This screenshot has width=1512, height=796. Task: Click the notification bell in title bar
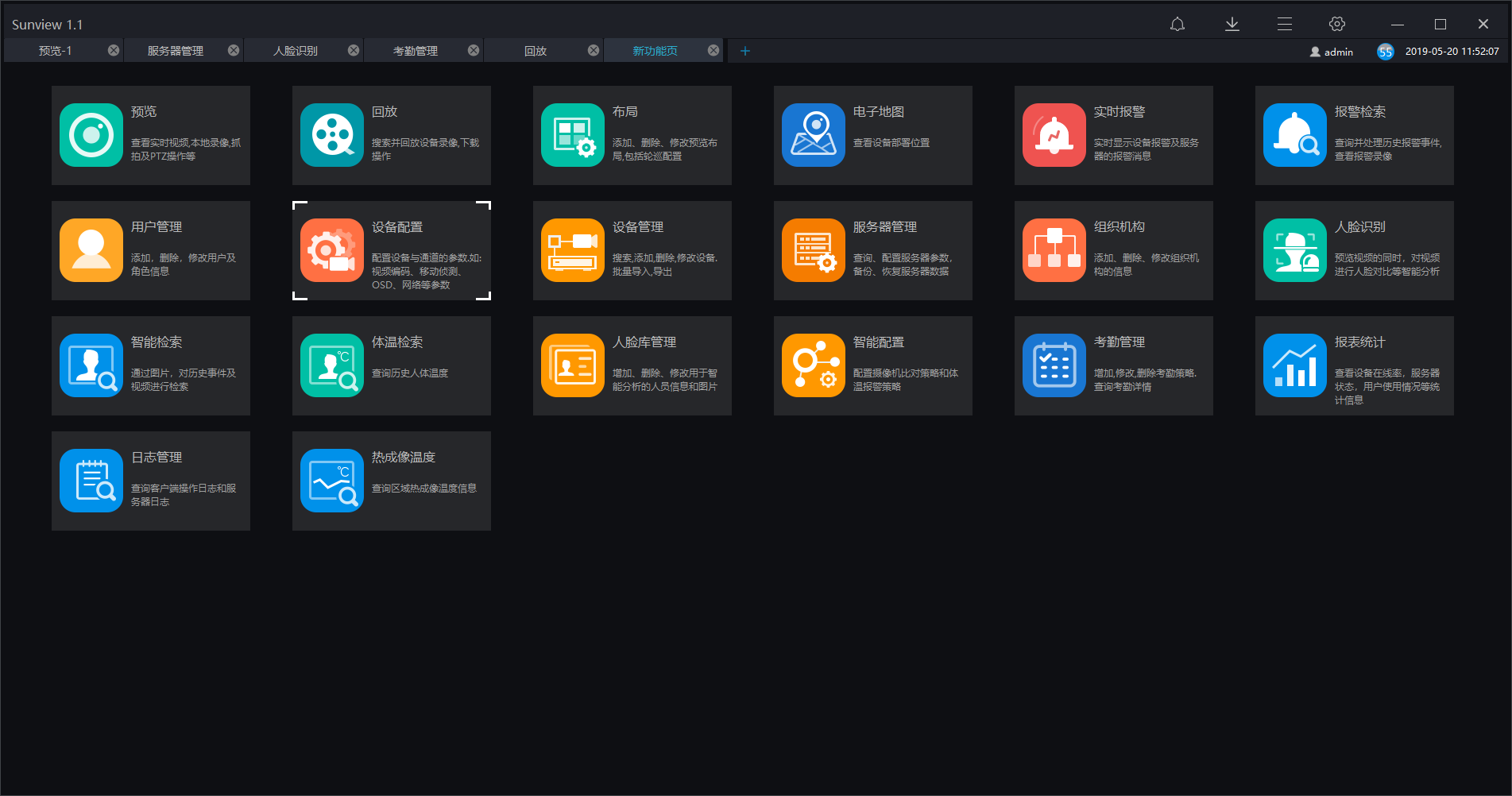[1178, 25]
